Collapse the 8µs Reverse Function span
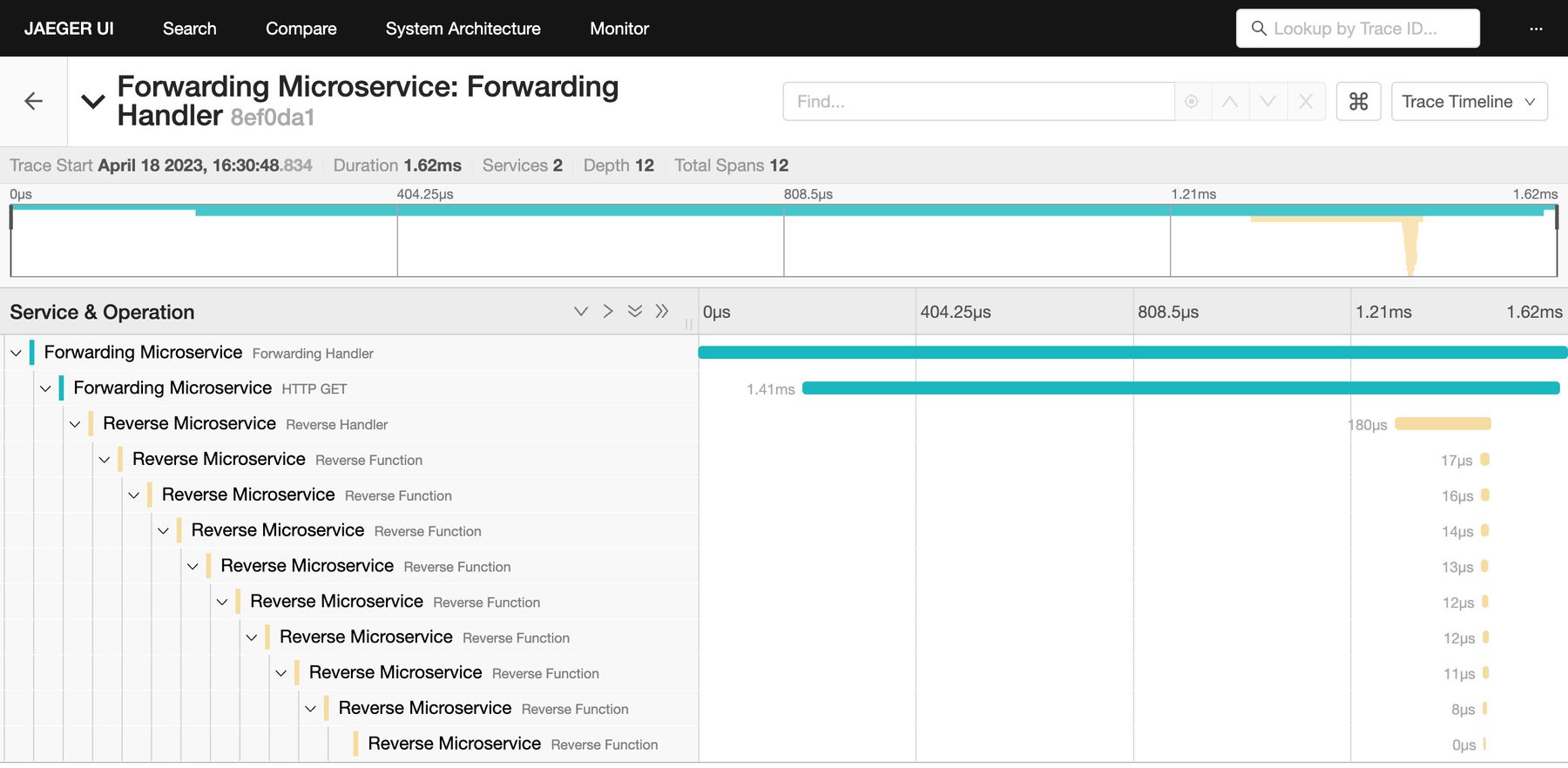 click(x=310, y=709)
